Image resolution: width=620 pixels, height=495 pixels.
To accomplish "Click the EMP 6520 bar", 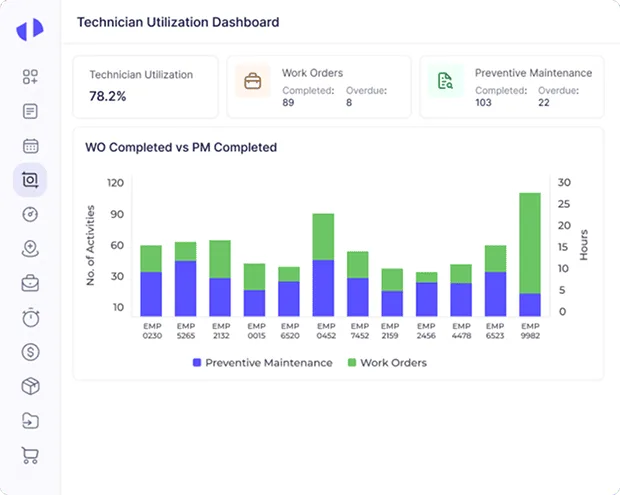I will (x=289, y=292).
